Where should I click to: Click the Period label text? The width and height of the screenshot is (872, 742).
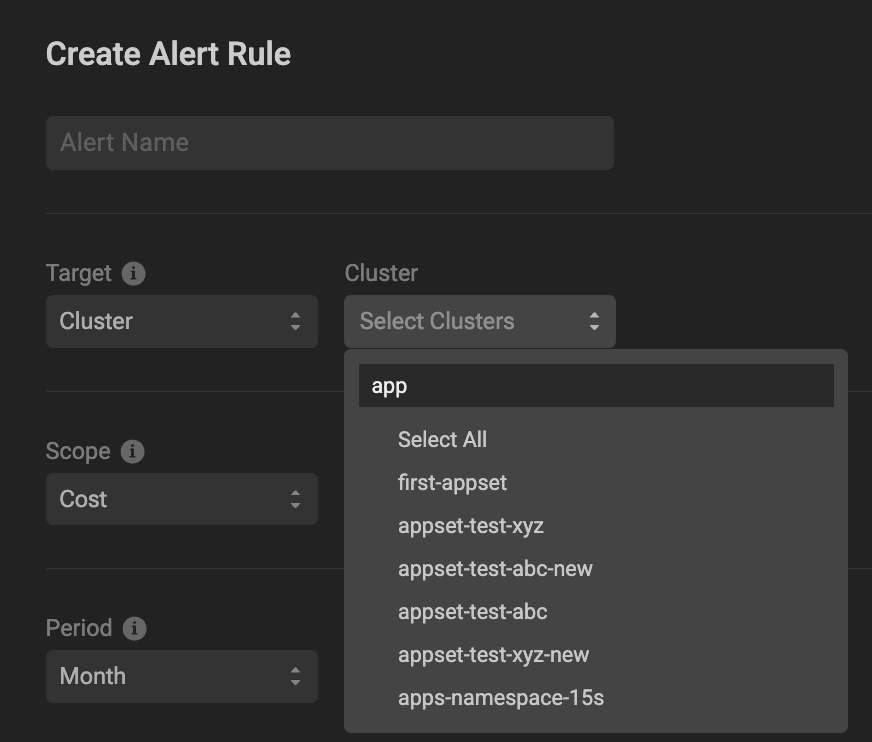click(x=78, y=628)
